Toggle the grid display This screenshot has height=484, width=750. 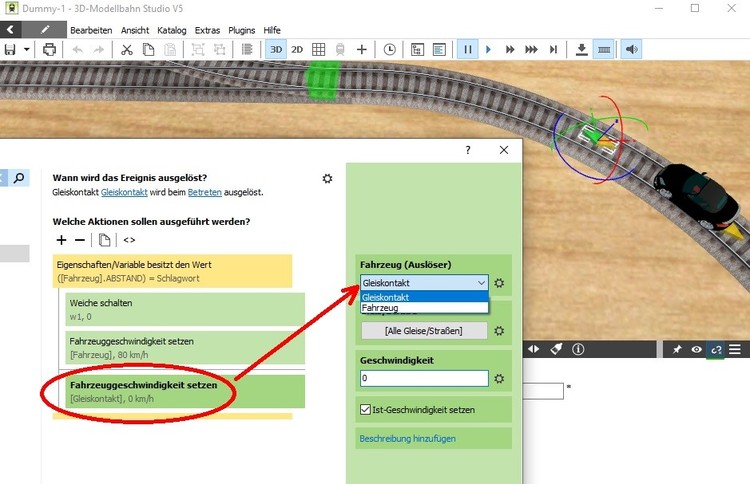(x=319, y=49)
